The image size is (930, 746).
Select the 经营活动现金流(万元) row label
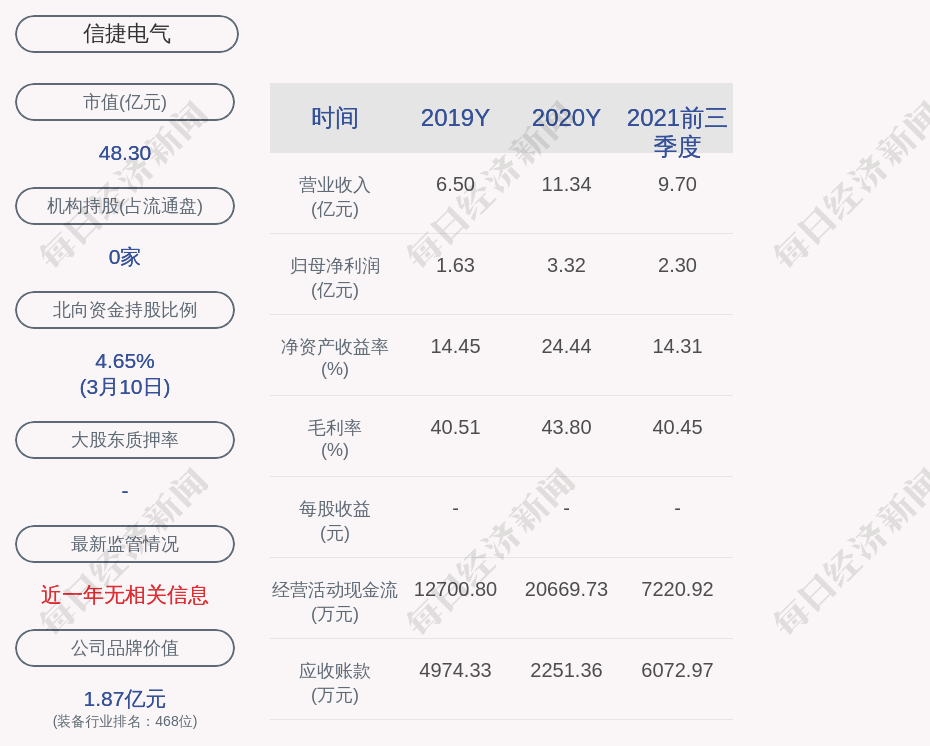(x=335, y=601)
